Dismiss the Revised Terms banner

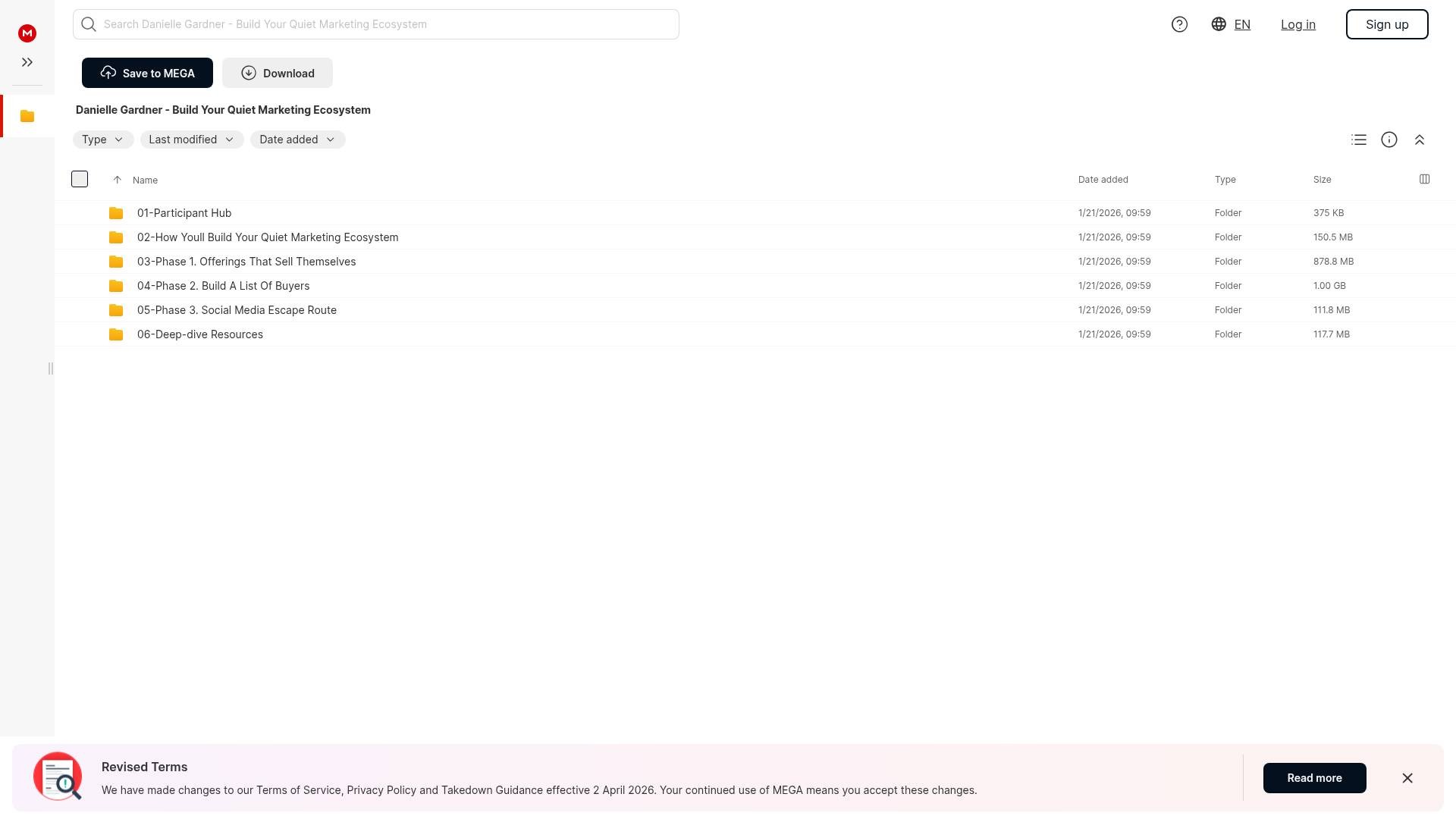coord(1407,778)
